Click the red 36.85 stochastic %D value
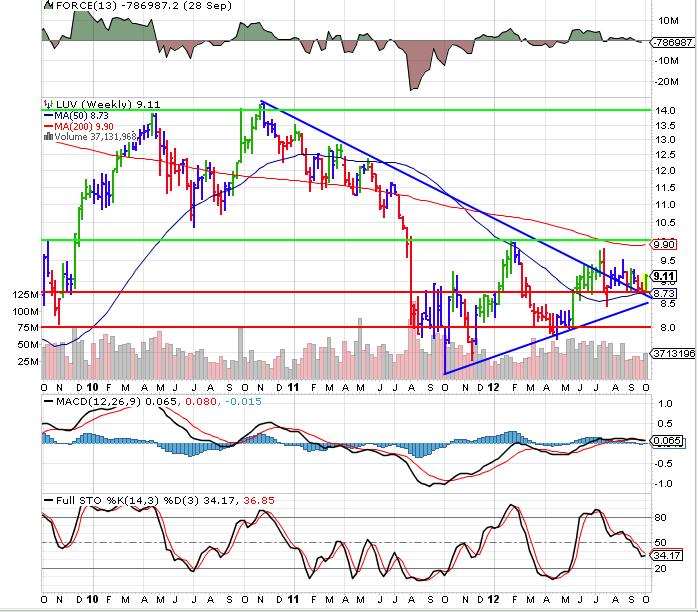The width and height of the screenshot is (698, 612). pyautogui.click(x=259, y=500)
